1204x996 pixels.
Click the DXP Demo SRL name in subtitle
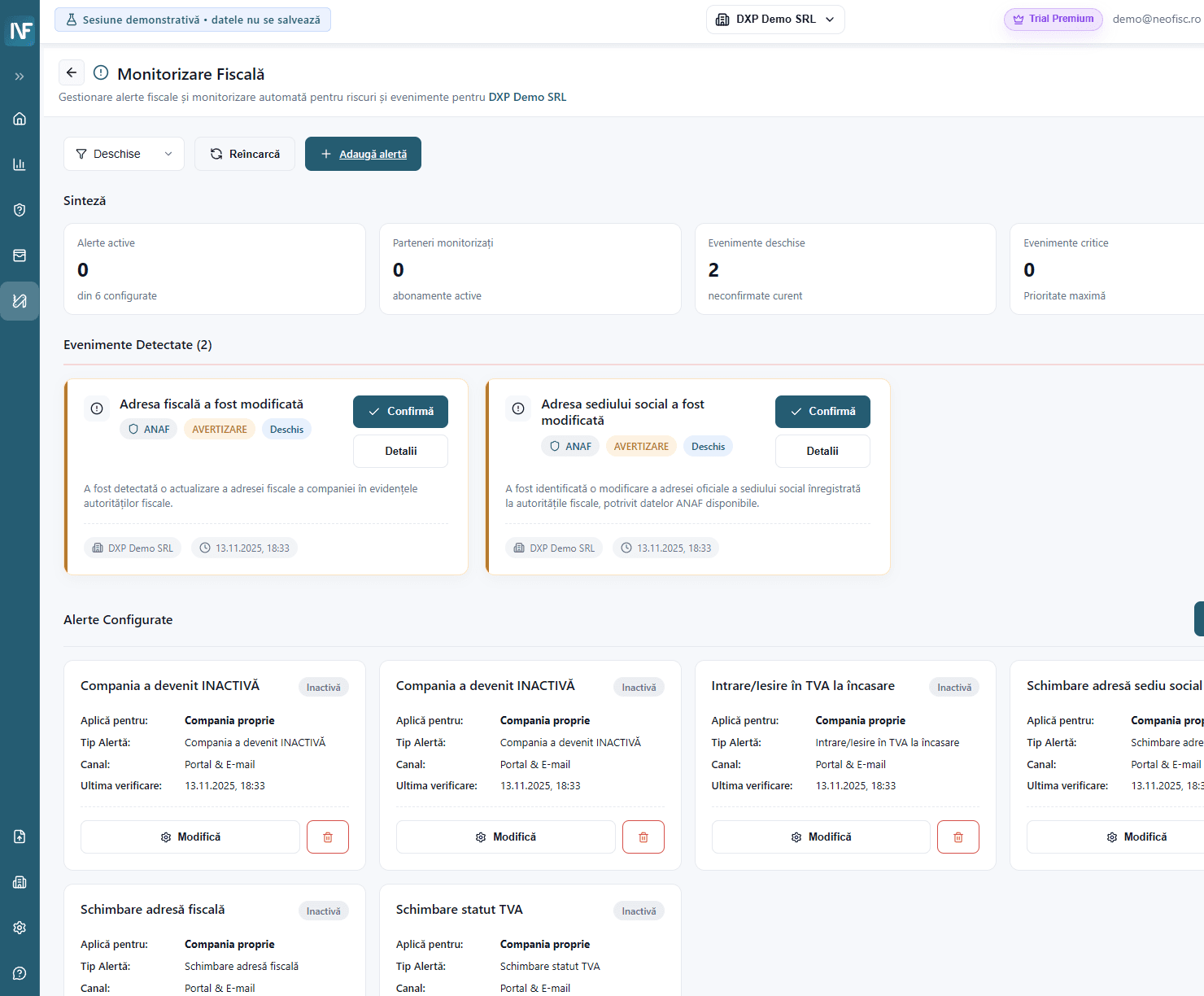tap(527, 97)
